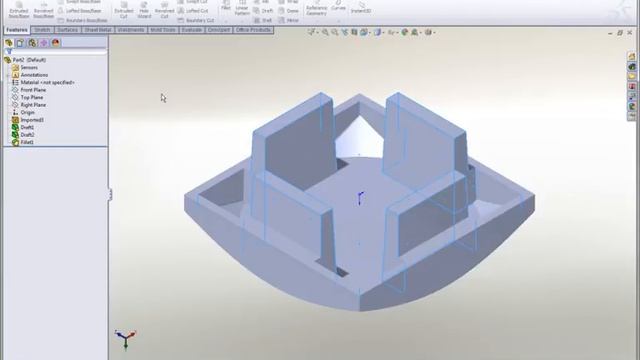The height and width of the screenshot is (360, 640).
Task: Open the Features tab
Action: click(x=17, y=30)
